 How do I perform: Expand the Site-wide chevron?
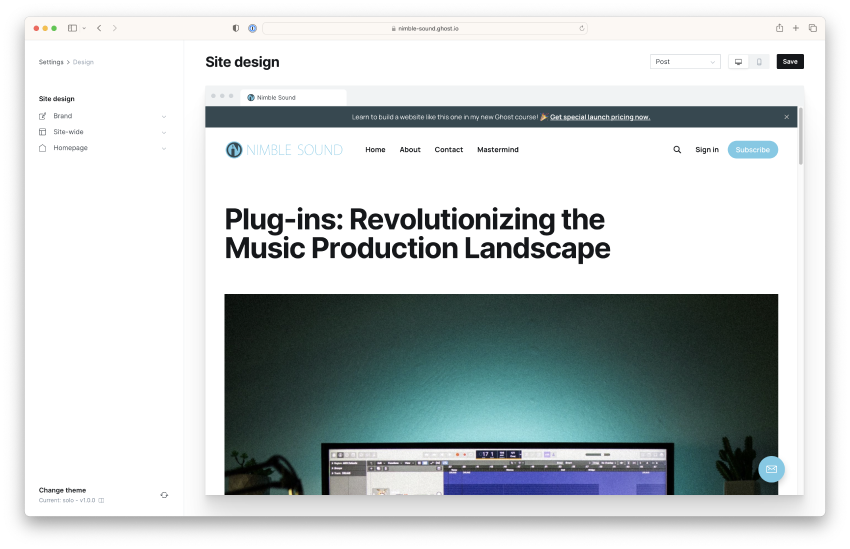pos(164,132)
